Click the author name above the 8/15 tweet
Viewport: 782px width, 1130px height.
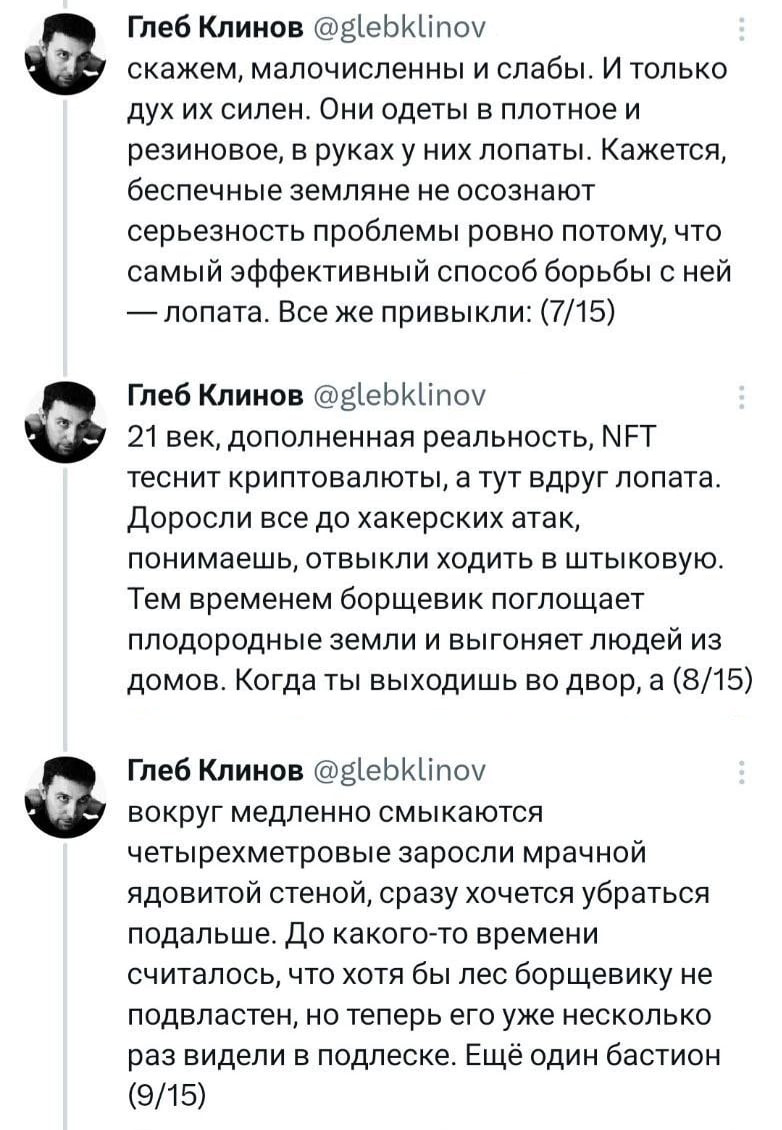(x=216, y=395)
